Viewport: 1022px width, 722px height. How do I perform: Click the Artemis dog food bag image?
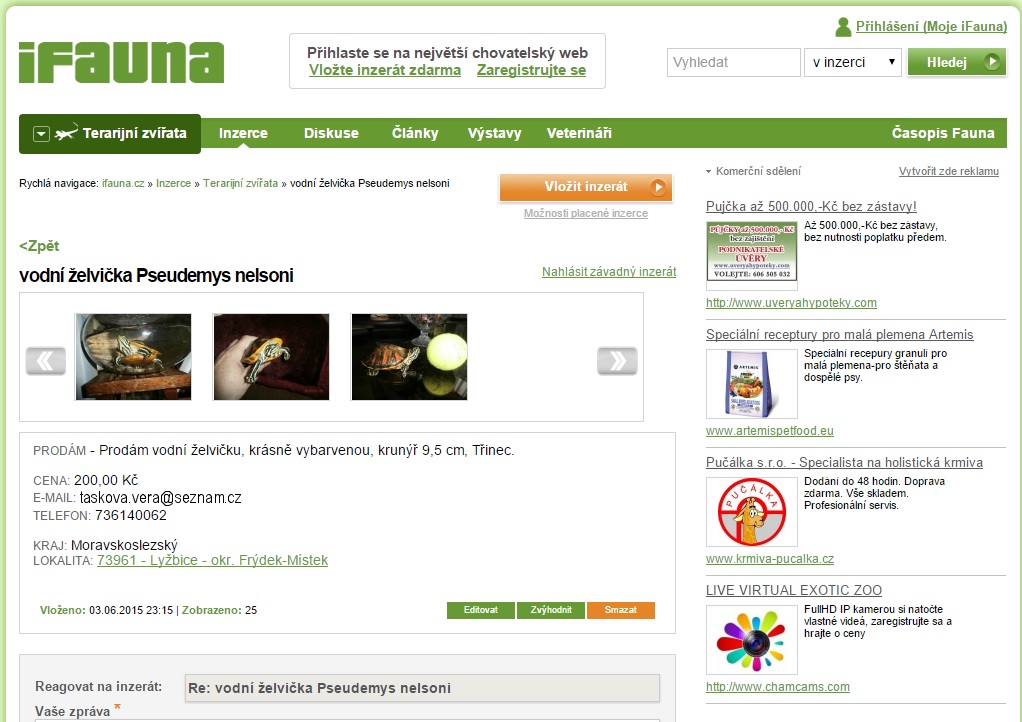click(752, 384)
